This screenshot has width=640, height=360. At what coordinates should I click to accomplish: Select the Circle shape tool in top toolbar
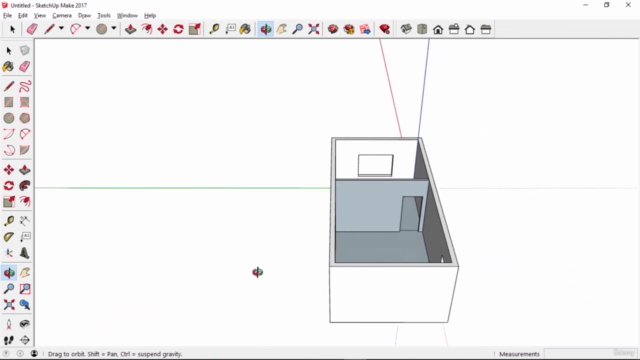tap(102, 29)
